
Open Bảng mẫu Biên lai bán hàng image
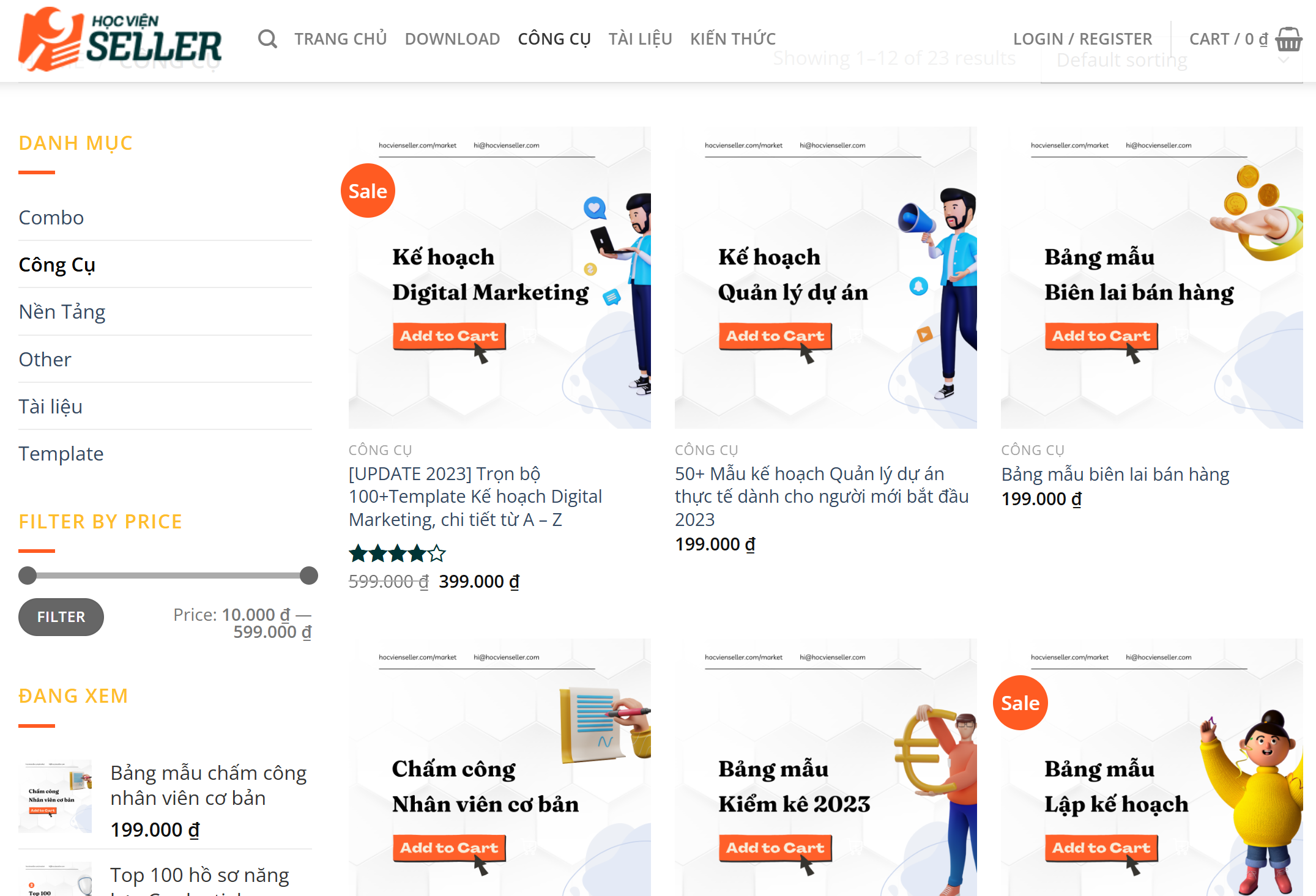tap(1152, 278)
